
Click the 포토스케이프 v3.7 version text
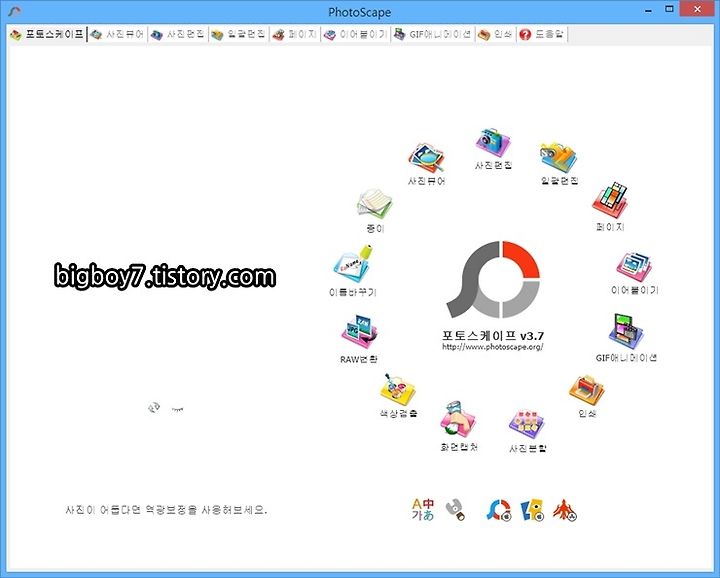493,336
